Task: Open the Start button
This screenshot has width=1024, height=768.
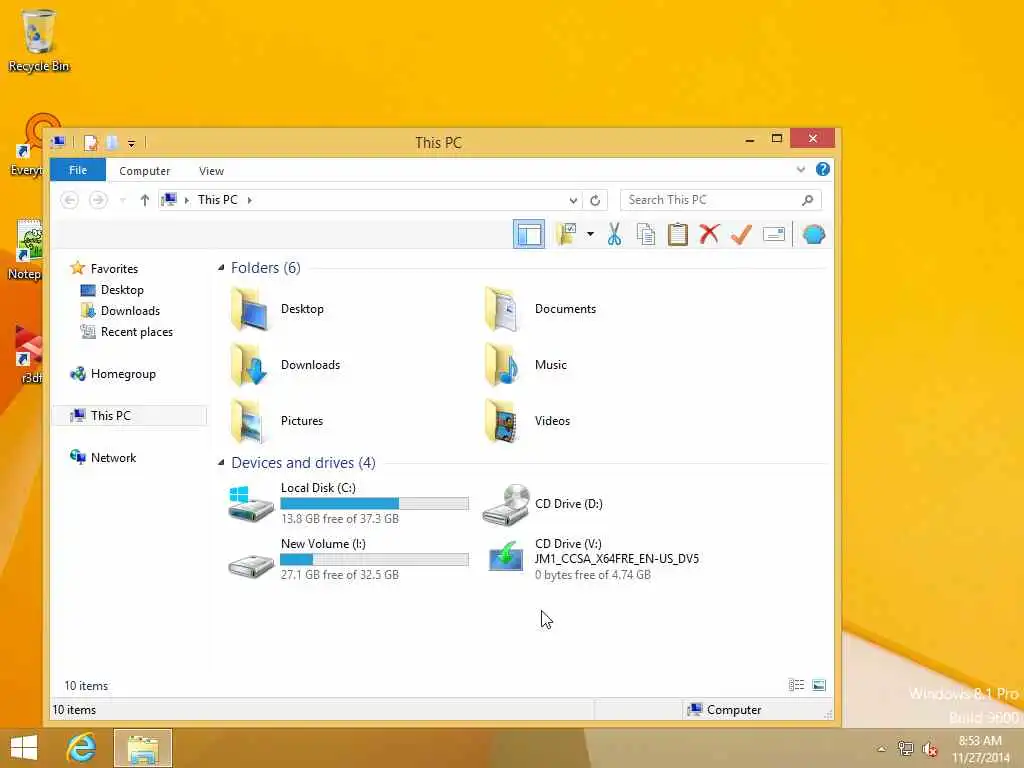Action: pos(24,748)
